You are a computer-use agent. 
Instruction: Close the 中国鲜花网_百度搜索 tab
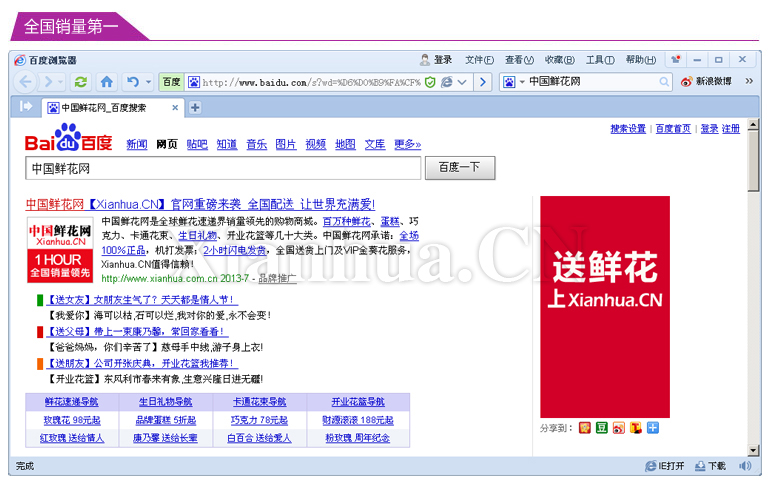175,108
